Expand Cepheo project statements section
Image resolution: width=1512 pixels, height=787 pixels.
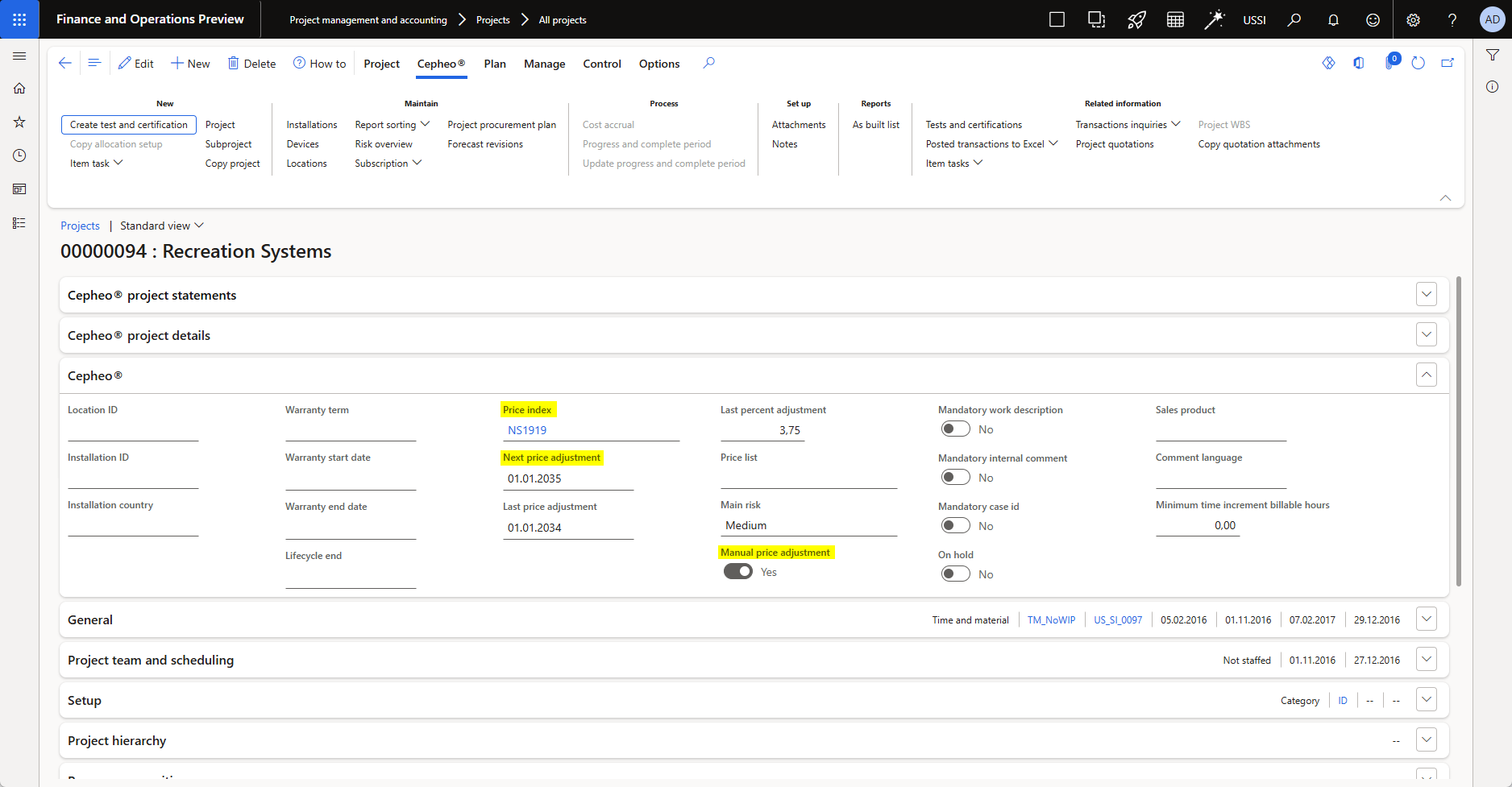[x=1426, y=295]
